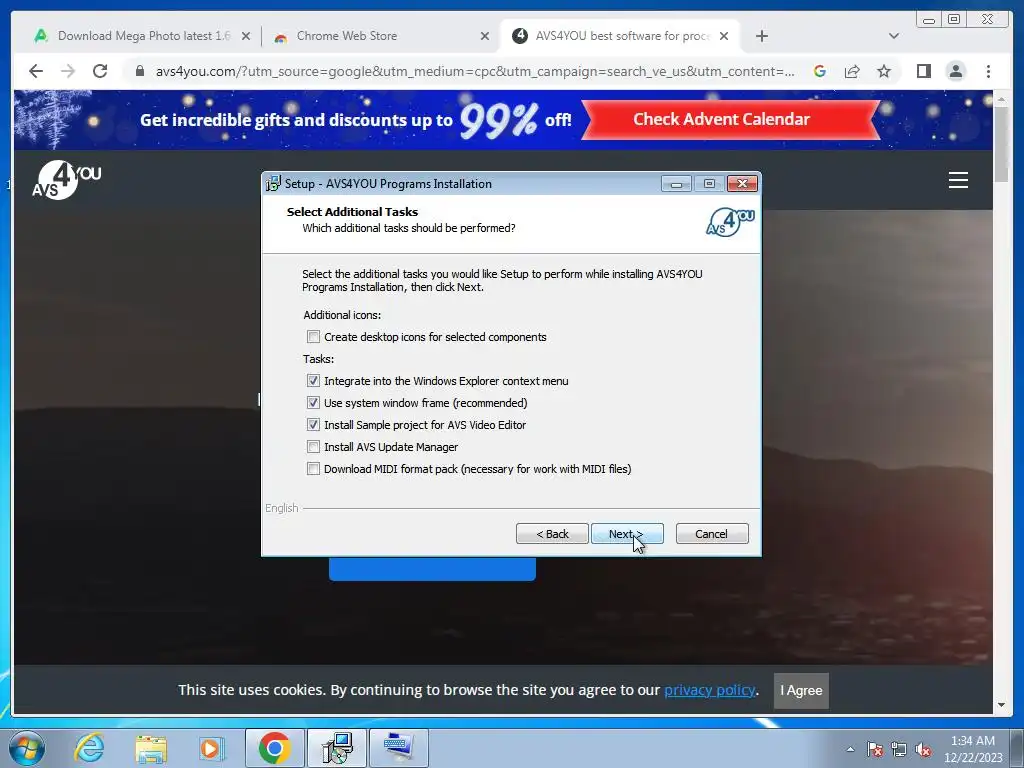Click the Back button in Setup

tap(552, 534)
